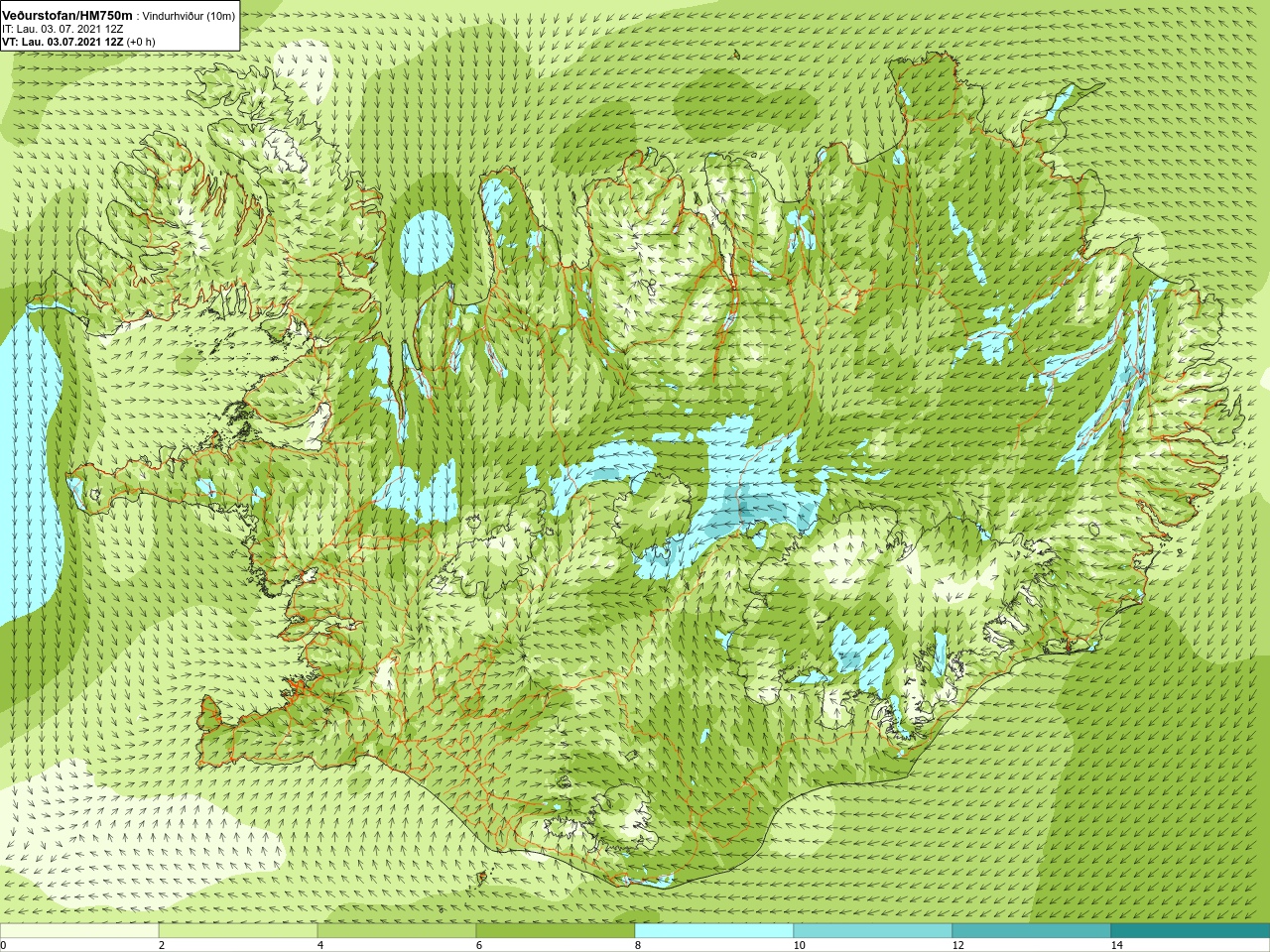The image size is (1270, 952).
Task: Click the legend scale label "6"
Action: [x=479, y=946]
